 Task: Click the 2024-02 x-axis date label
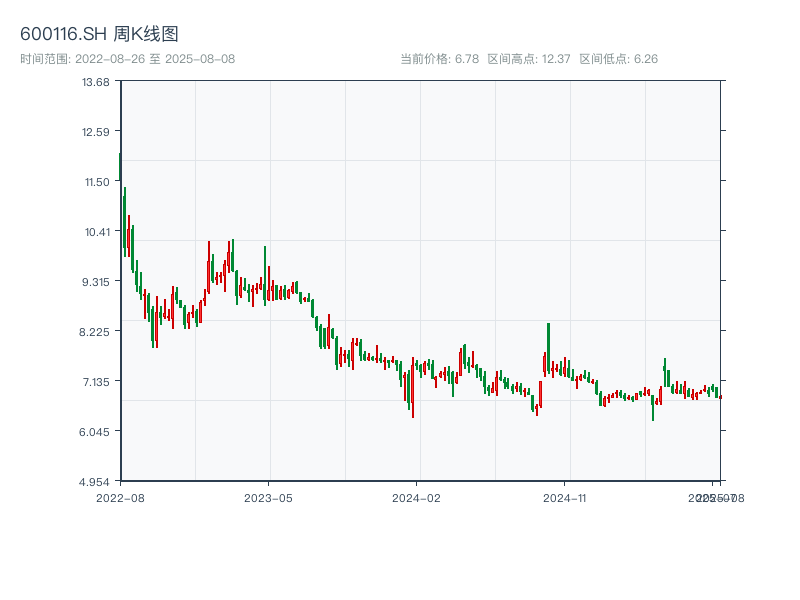418,497
